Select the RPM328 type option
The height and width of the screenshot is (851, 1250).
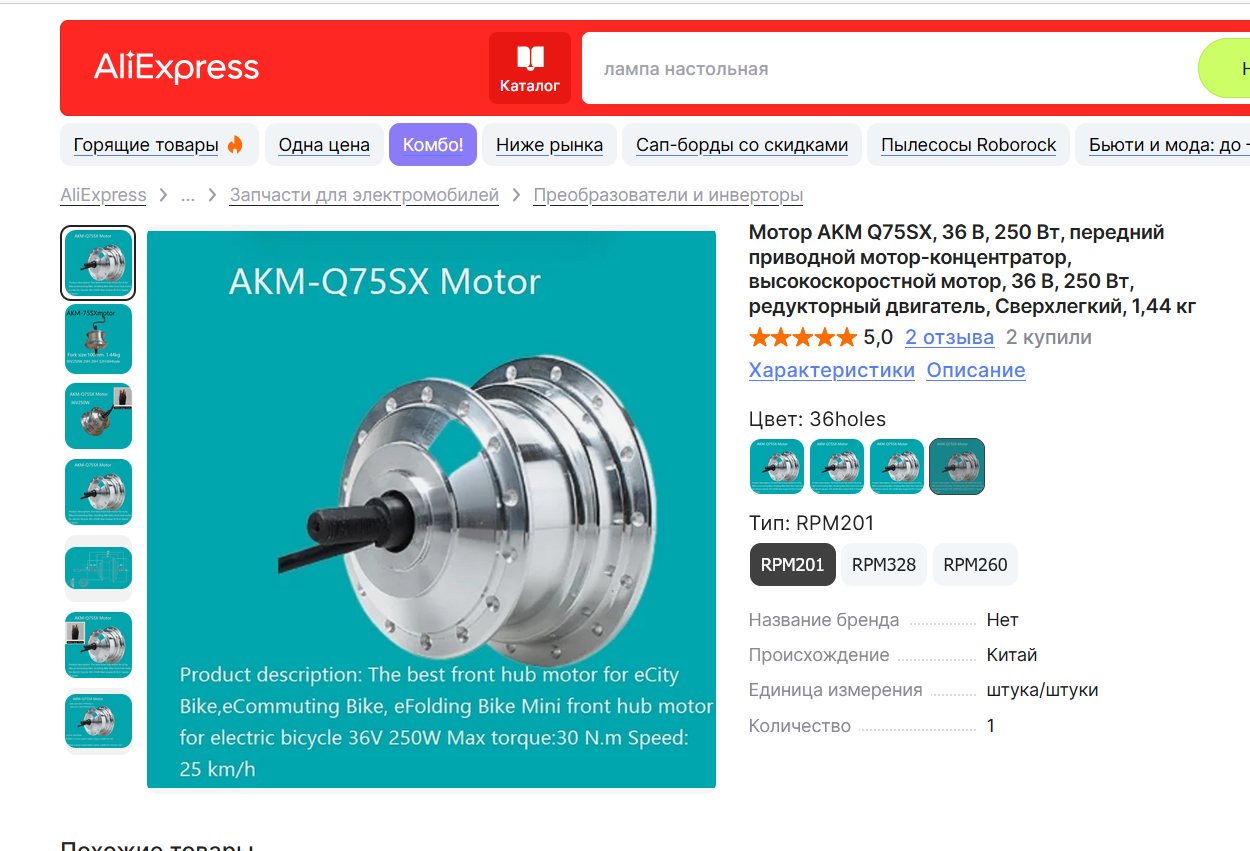(x=884, y=564)
